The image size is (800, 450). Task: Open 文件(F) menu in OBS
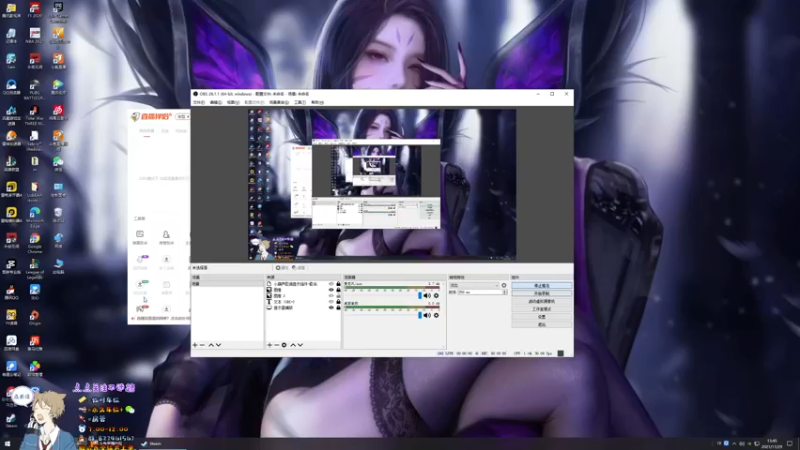198,103
